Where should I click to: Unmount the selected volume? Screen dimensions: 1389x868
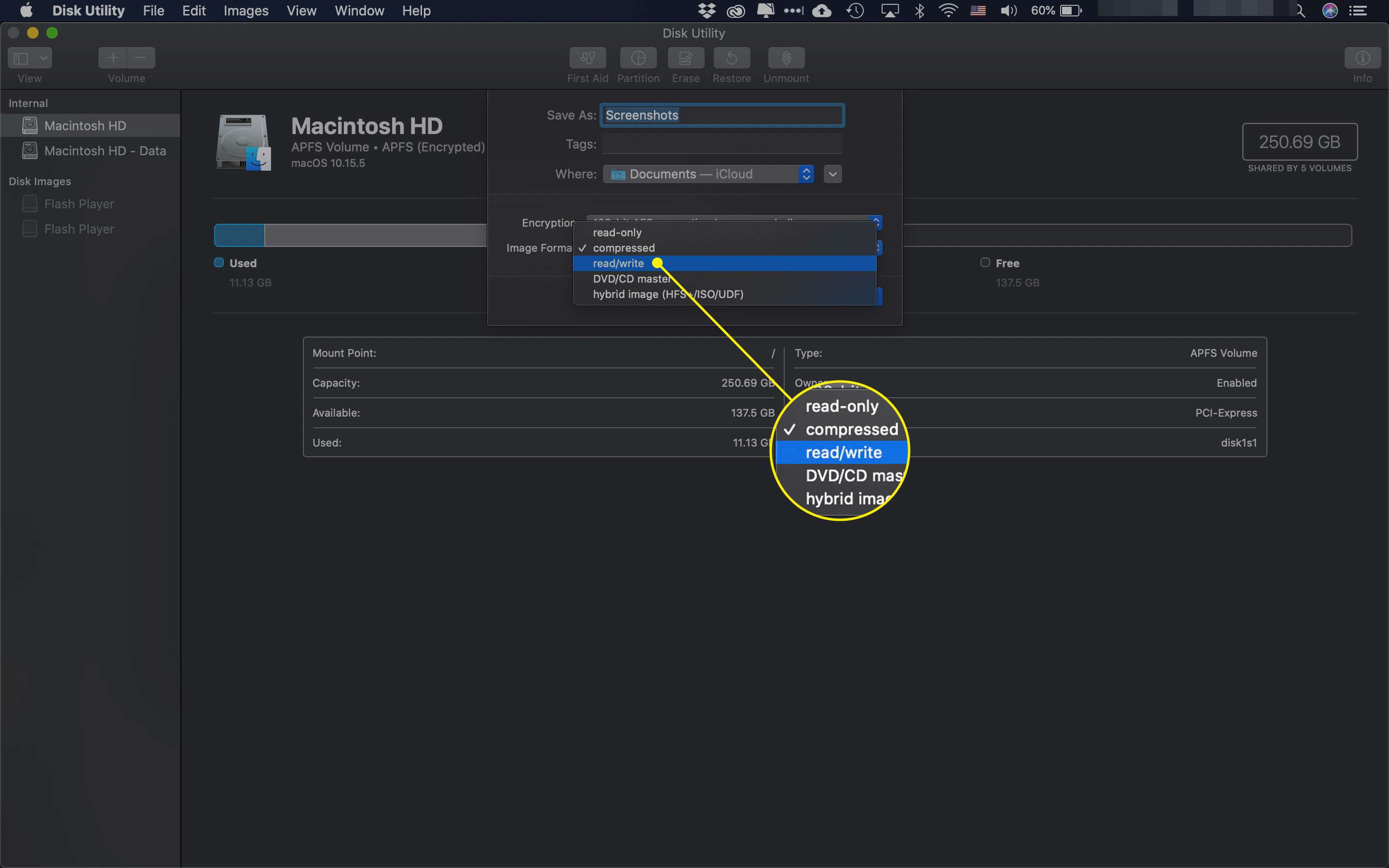[x=786, y=58]
